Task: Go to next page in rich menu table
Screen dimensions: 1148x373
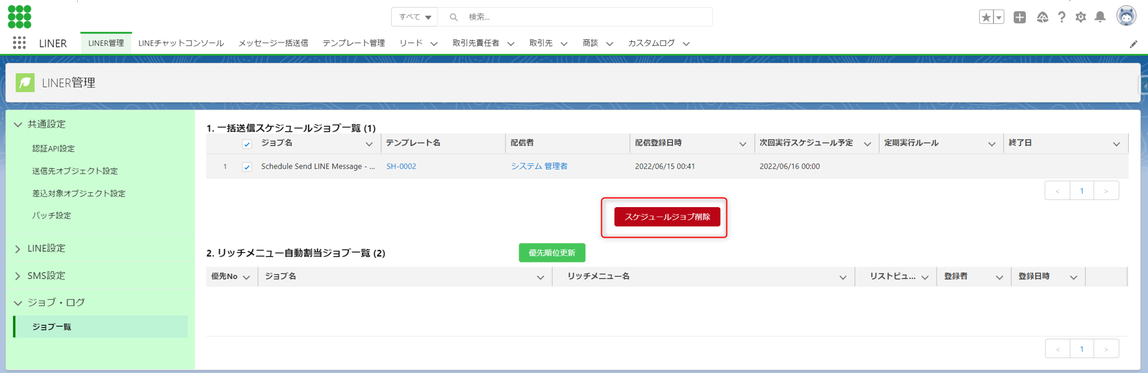Action: coord(1106,349)
